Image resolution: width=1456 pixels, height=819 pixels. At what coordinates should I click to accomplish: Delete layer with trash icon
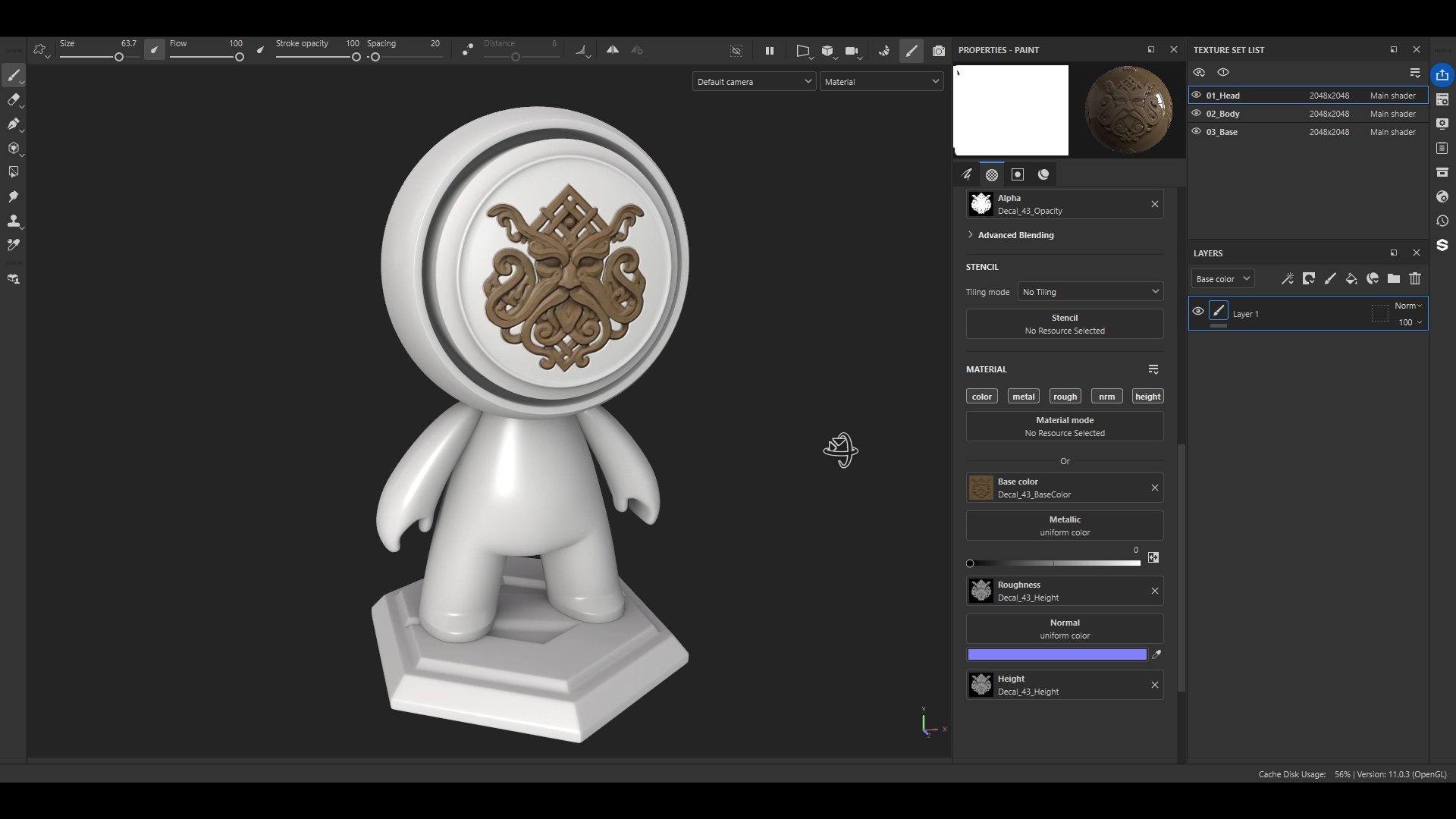click(1415, 279)
